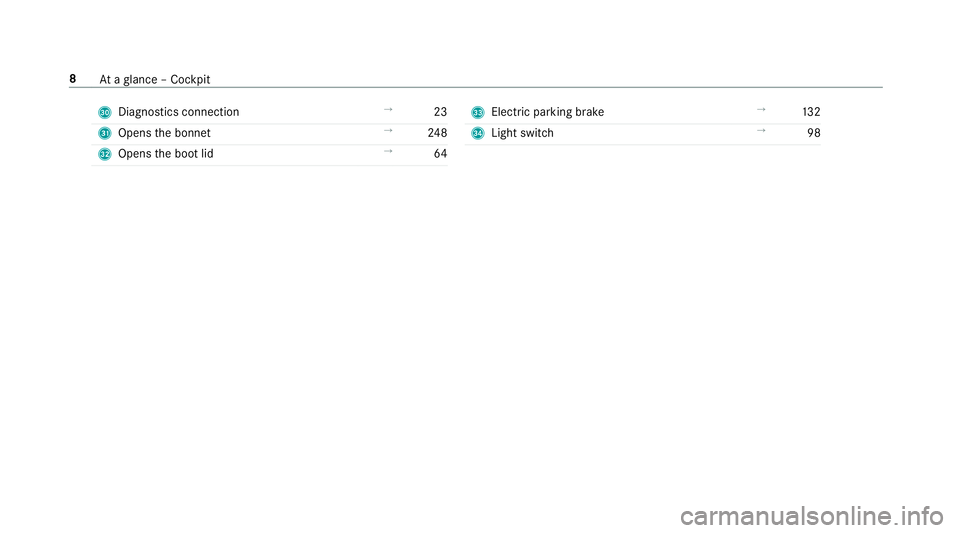
Task: Click the number 34 circle icon
Action: coord(478,133)
